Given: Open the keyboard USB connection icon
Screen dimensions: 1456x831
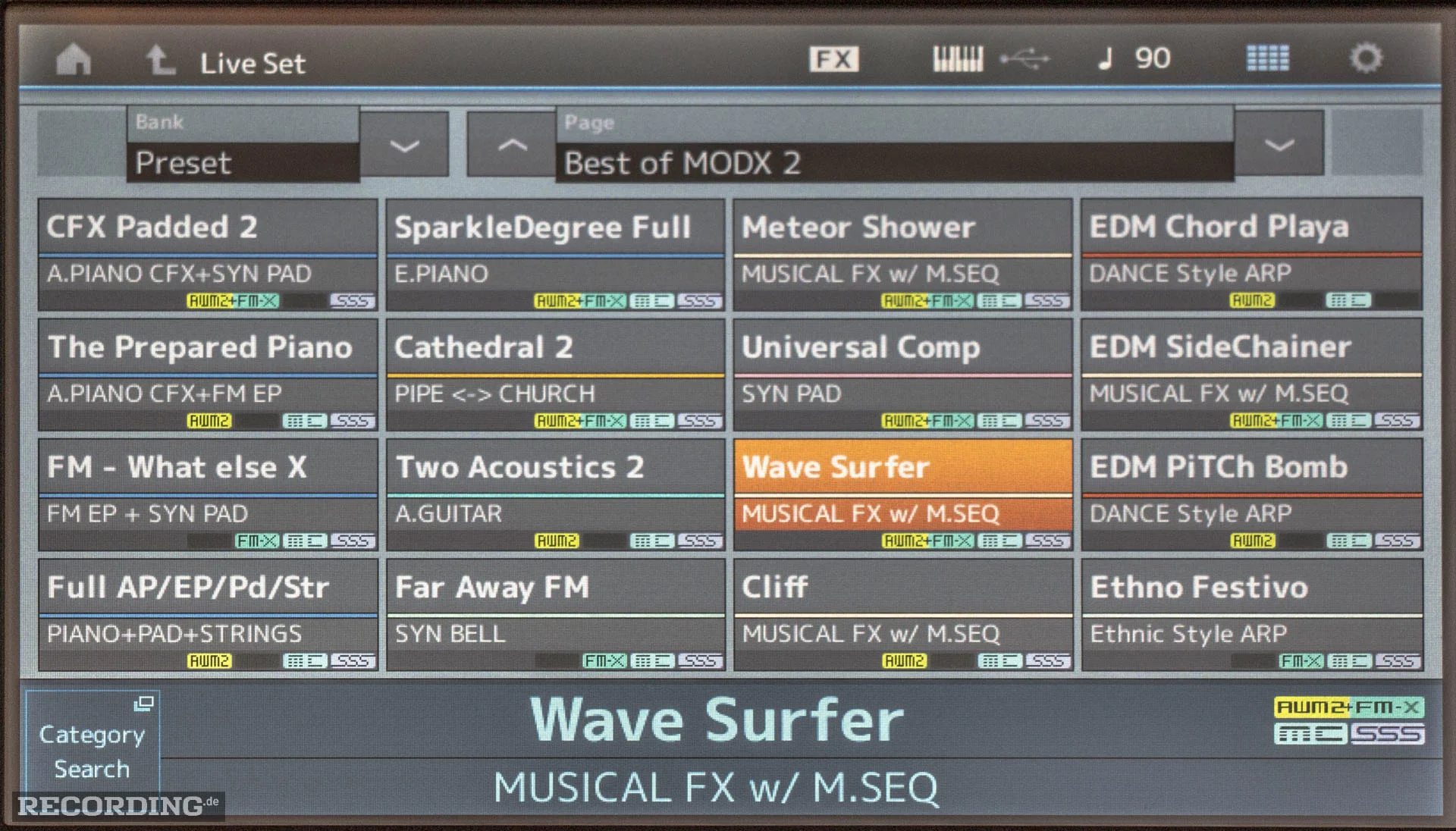Looking at the screenshot, I should (990, 58).
